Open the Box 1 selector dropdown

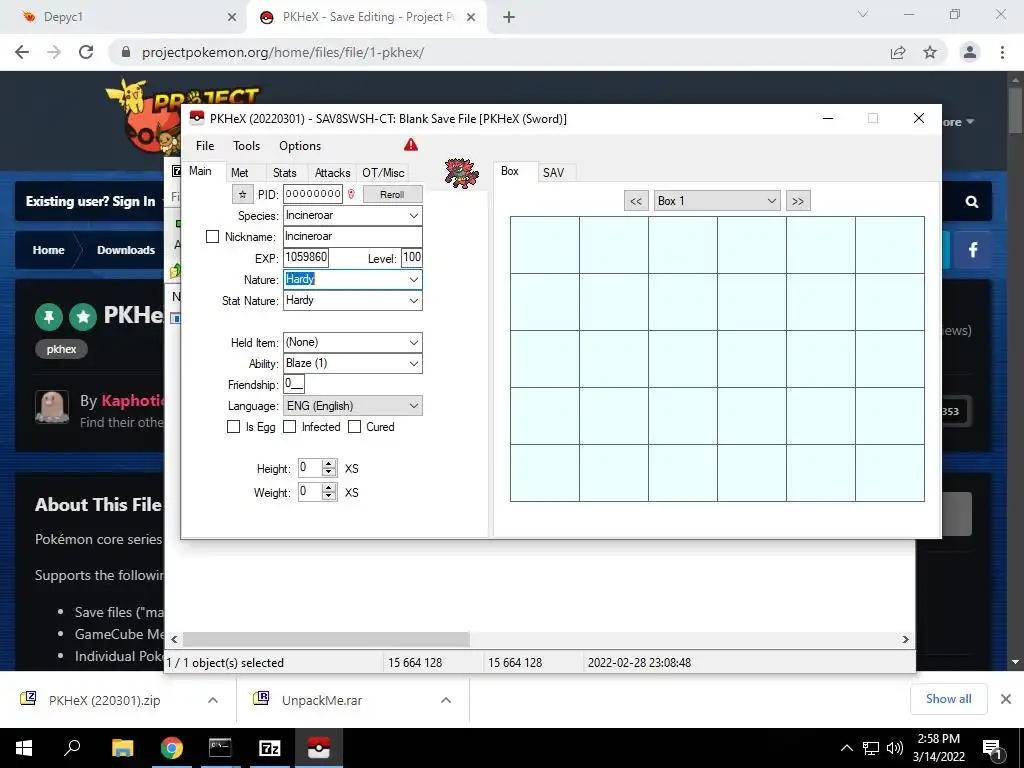(717, 200)
